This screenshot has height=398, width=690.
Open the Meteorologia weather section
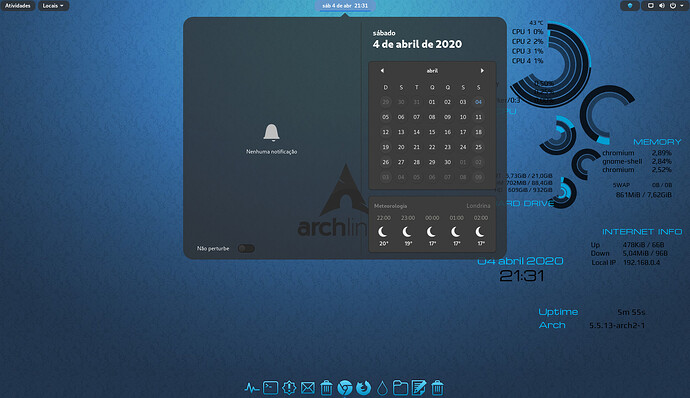pyautogui.click(x=432, y=225)
